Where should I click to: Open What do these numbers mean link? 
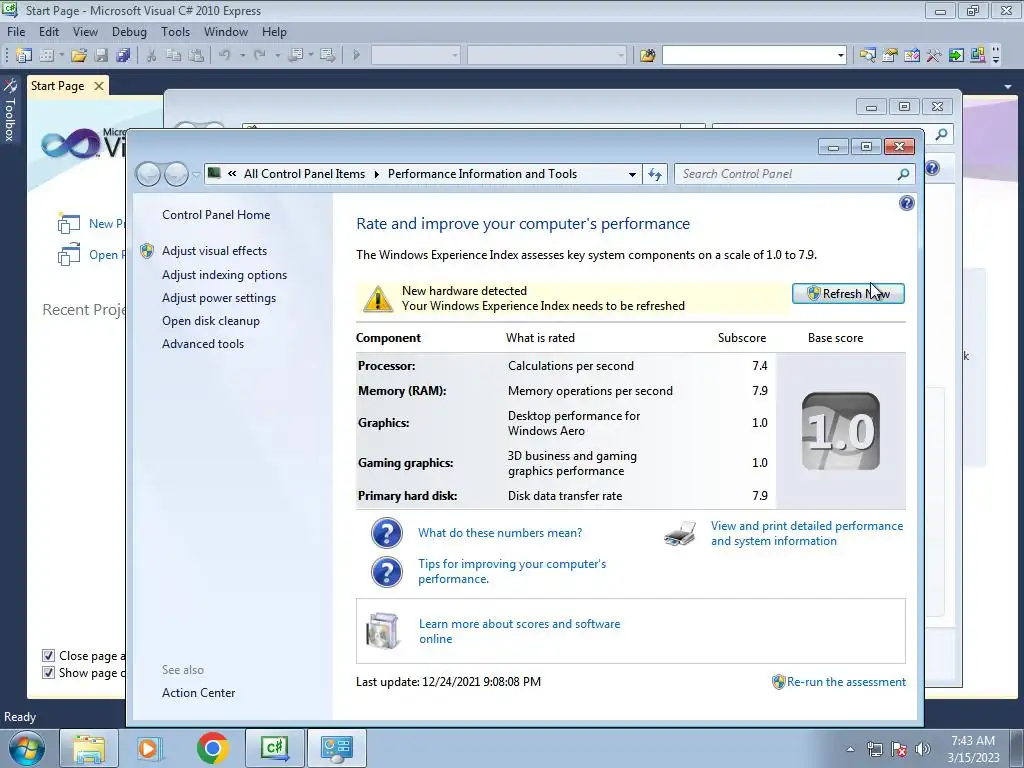pos(500,533)
